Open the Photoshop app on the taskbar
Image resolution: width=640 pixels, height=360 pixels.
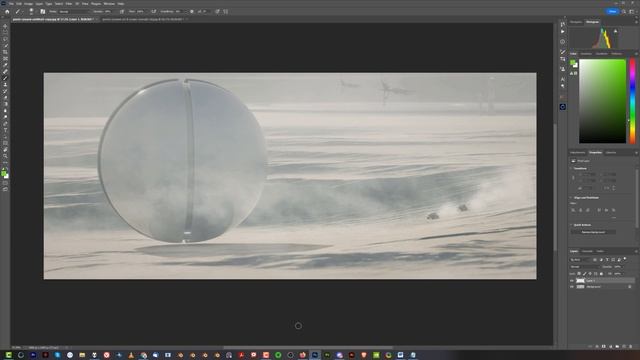click(x=315, y=355)
